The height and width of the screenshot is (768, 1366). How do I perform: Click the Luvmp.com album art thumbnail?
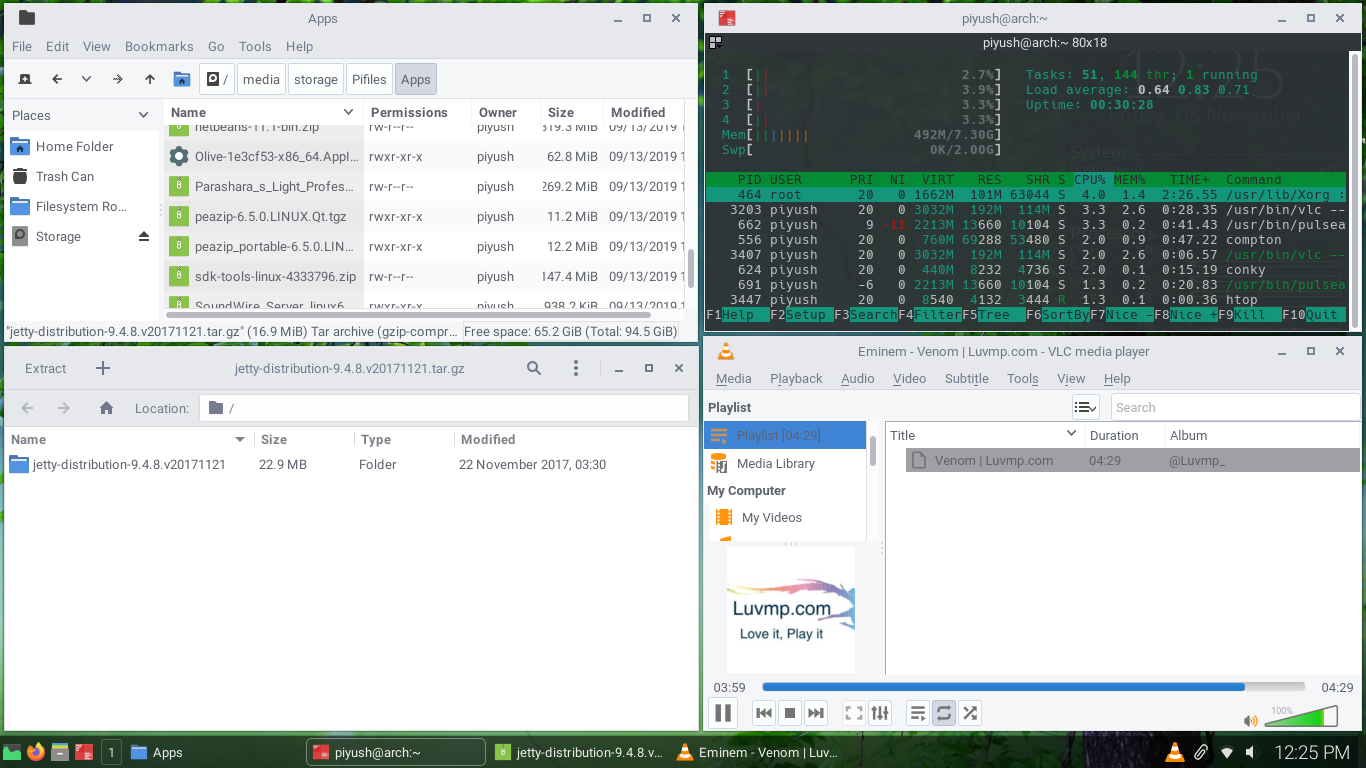click(x=791, y=610)
